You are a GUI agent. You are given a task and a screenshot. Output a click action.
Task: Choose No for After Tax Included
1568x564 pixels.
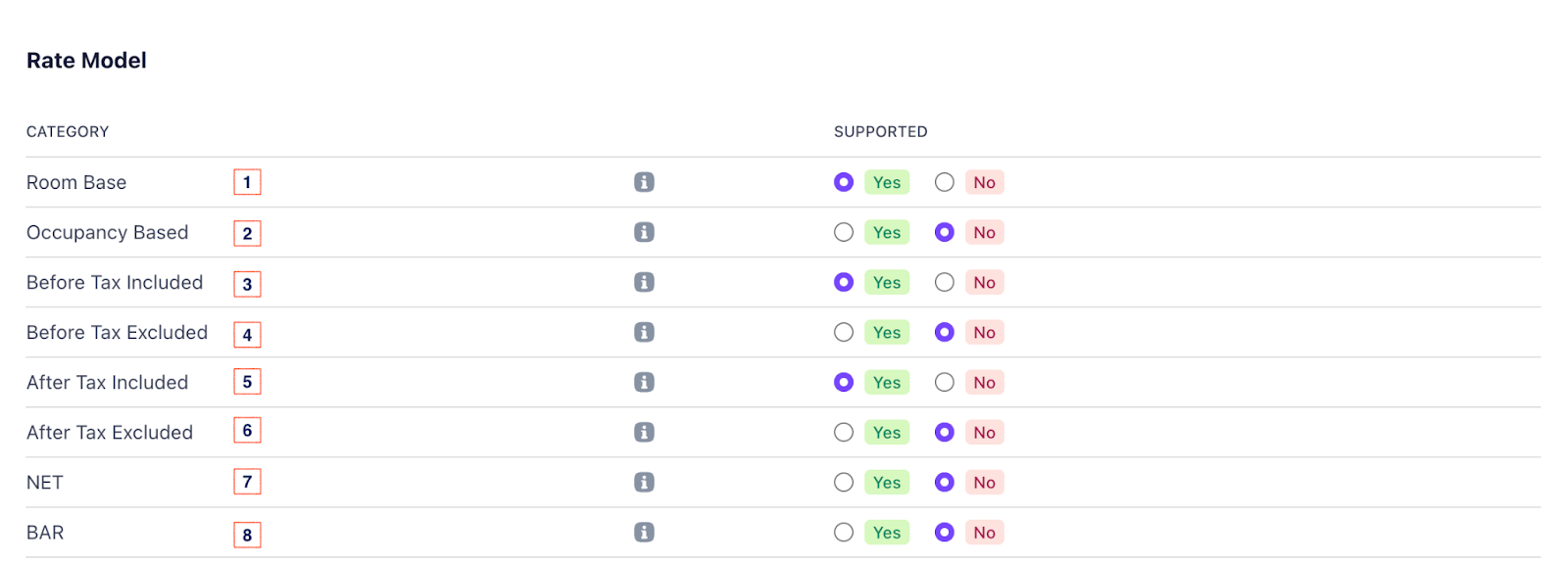(x=945, y=382)
